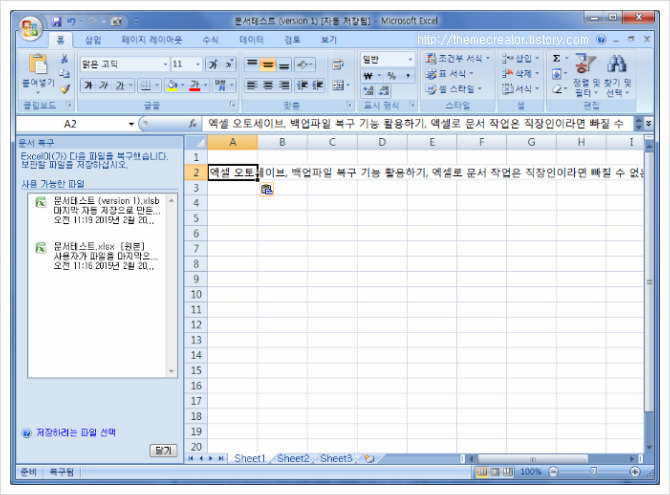This screenshot has height=495, width=670.
Task: Open Sort and Filter (정렬 및 필터)
Action: pyautogui.click(x=586, y=76)
